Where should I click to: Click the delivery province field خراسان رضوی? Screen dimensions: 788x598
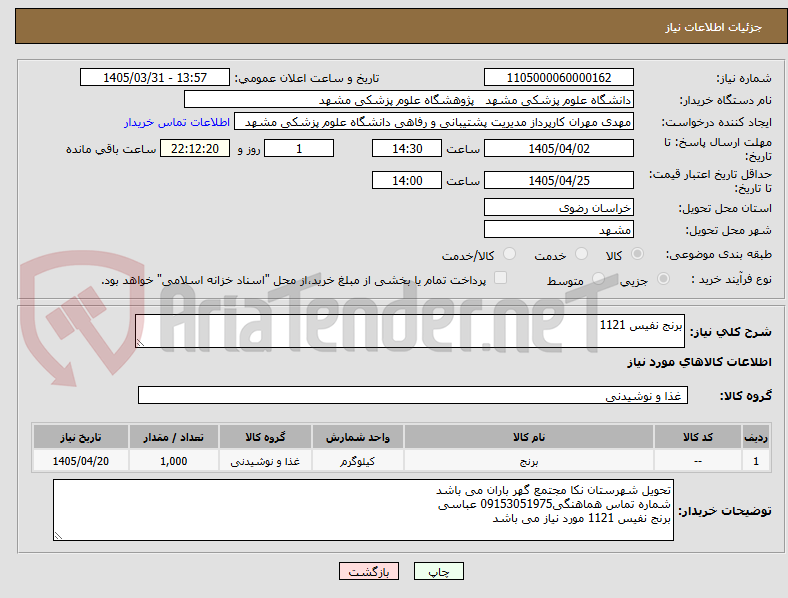pyautogui.click(x=558, y=207)
